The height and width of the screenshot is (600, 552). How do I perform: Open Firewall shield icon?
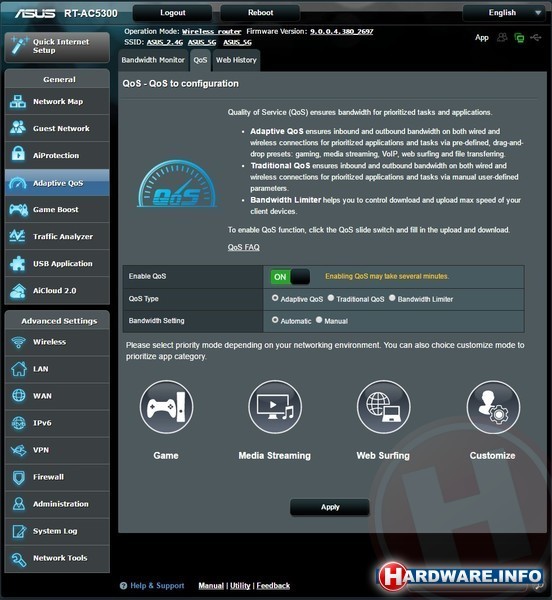point(18,477)
